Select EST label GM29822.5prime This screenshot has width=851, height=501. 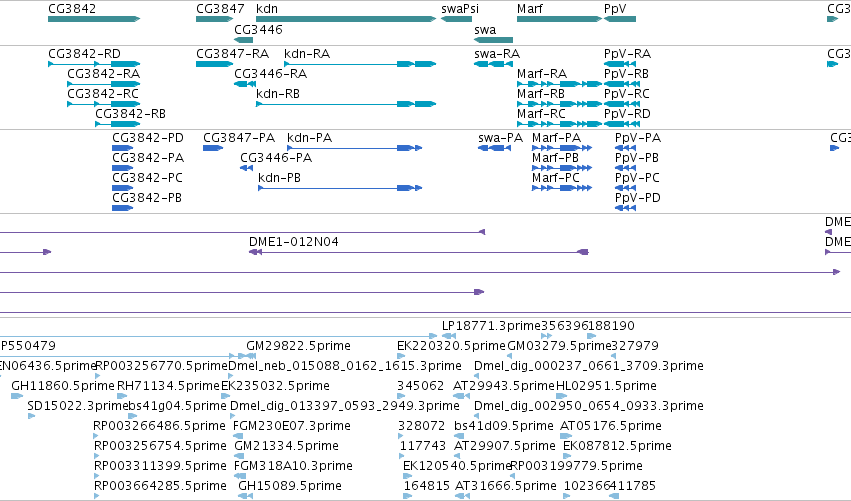click(x=299, y=346)
